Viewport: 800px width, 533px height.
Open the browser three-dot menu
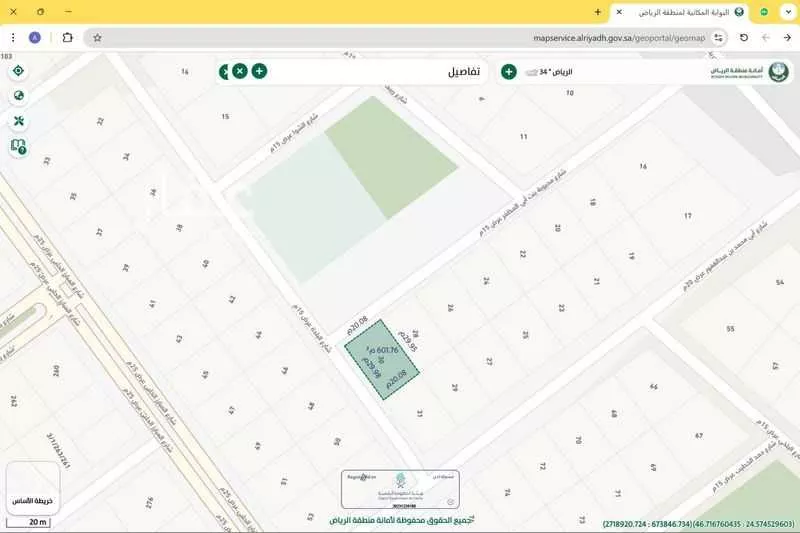point(11,37)
